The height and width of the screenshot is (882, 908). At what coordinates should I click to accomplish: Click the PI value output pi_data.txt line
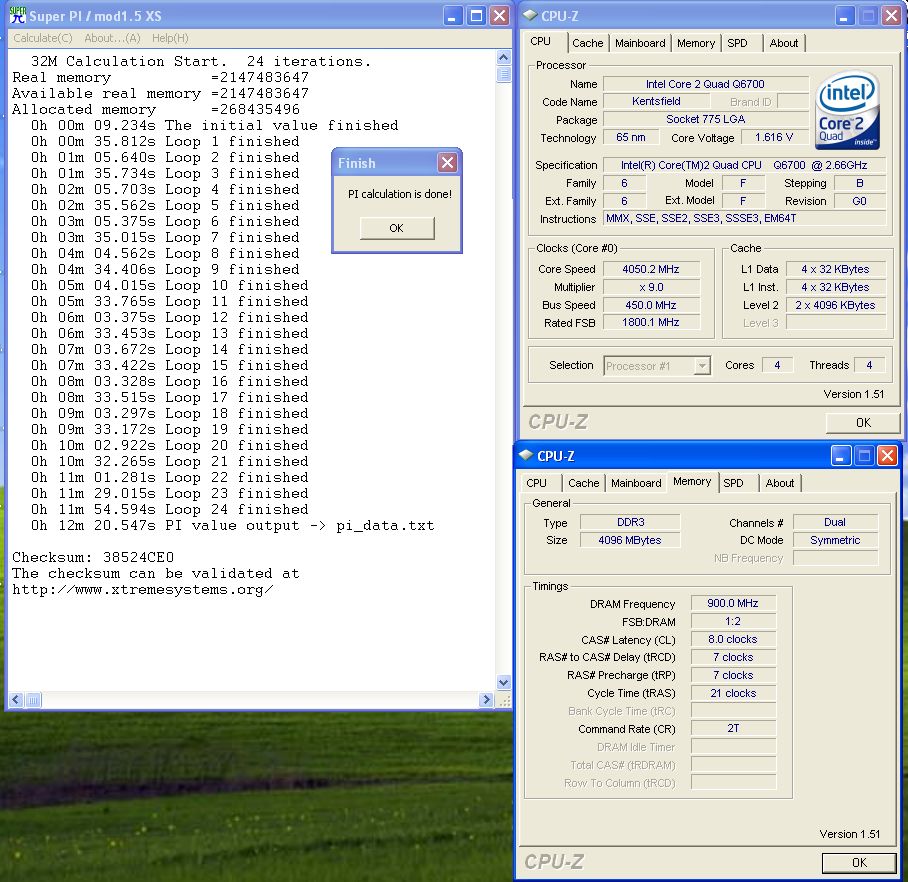click(232, 526)
